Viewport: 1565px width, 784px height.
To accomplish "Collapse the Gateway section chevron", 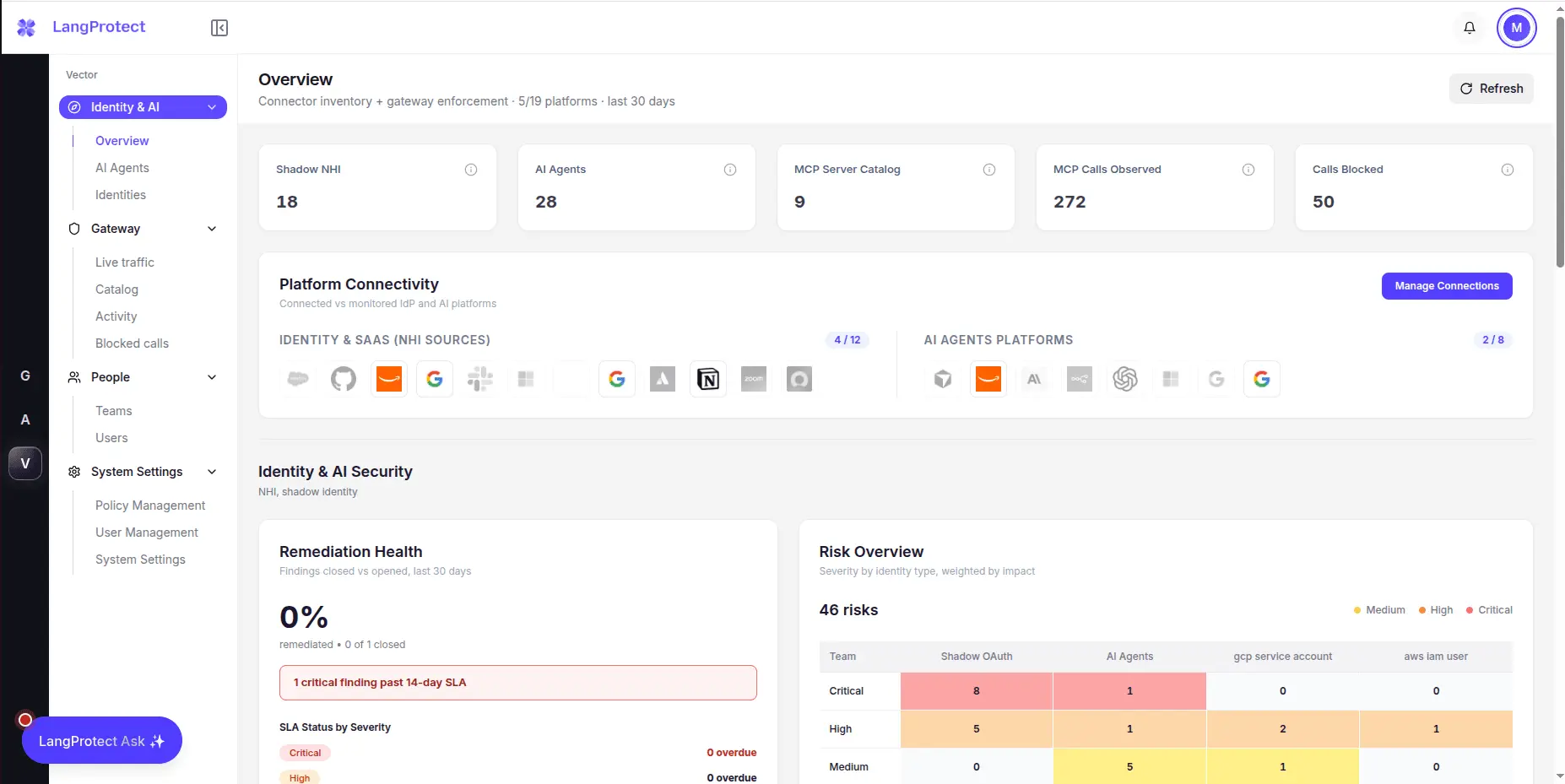I will [x=212, y=229].
